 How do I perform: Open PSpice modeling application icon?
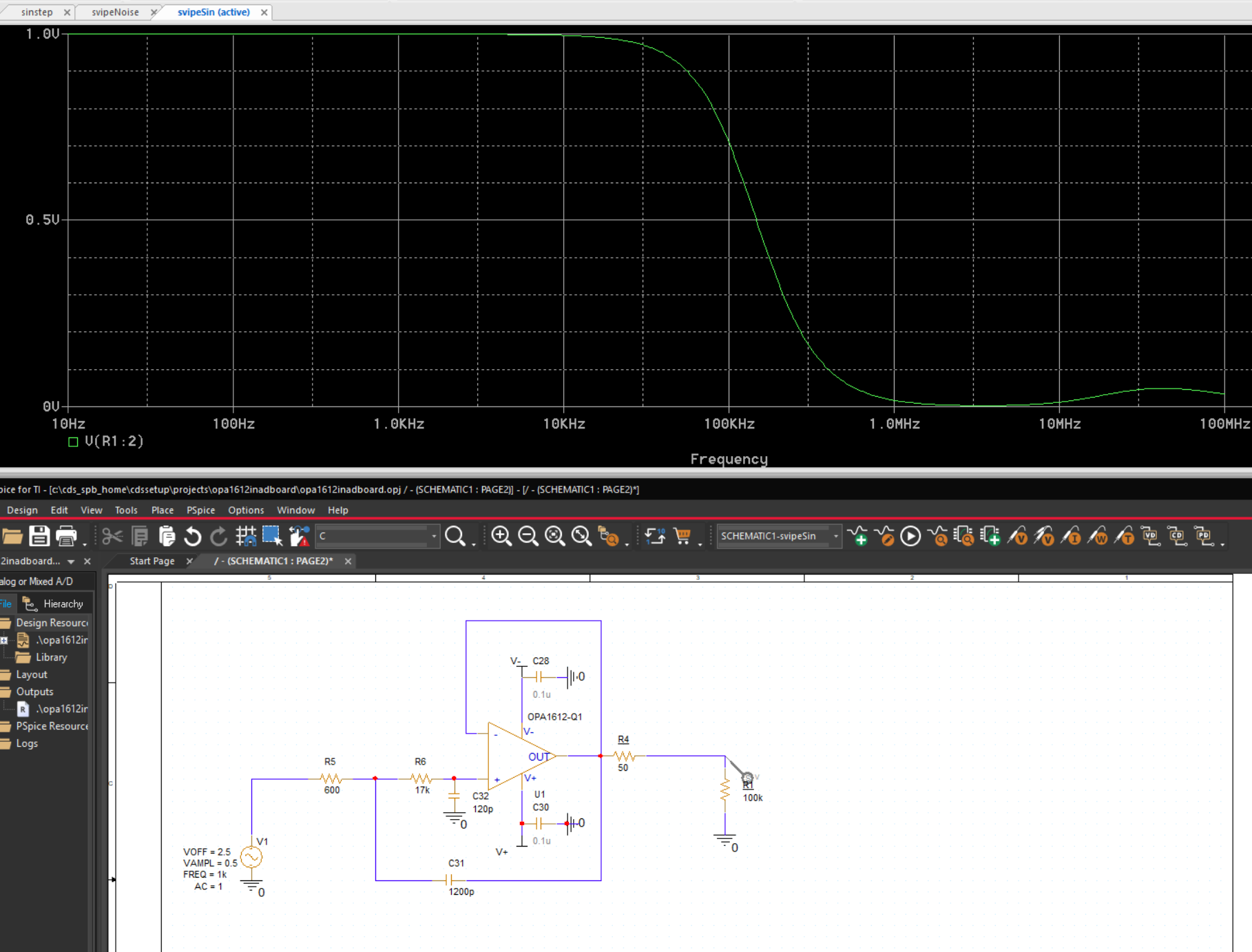(x=990, y=536)
